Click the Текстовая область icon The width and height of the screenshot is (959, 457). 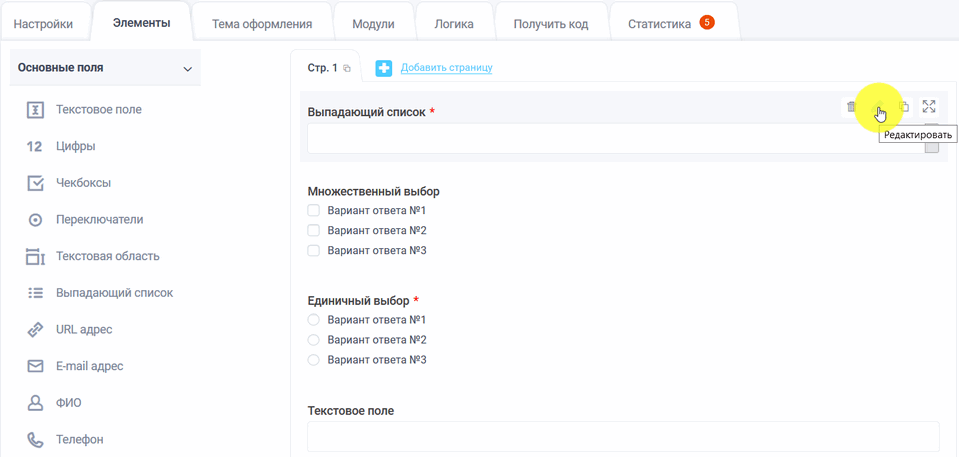coord(35,257)
